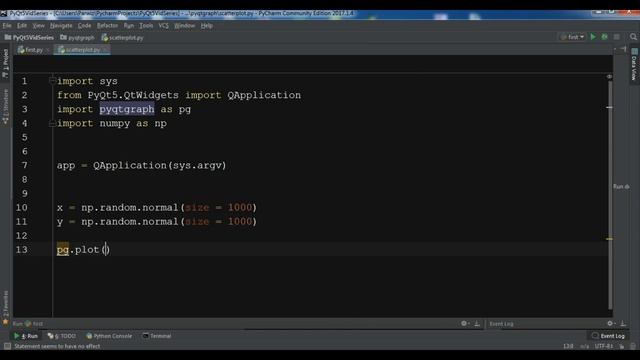Click 'Statement seems to have no effect' status message
Image resolution: width=640 pixels, height=360 pixels.
click(x=57, y=346)
